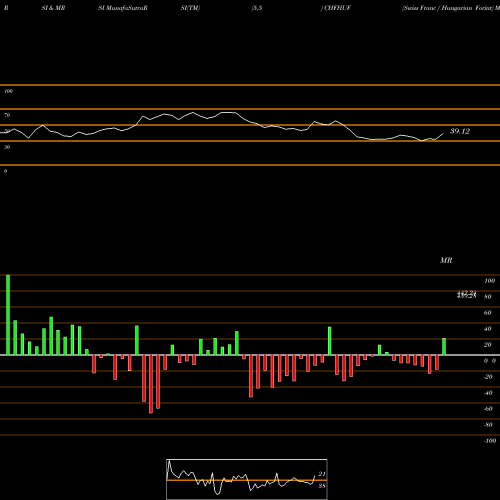Click the overlapping MR value near 80 level
Screen dimensions: 500x500
point(467,294)
